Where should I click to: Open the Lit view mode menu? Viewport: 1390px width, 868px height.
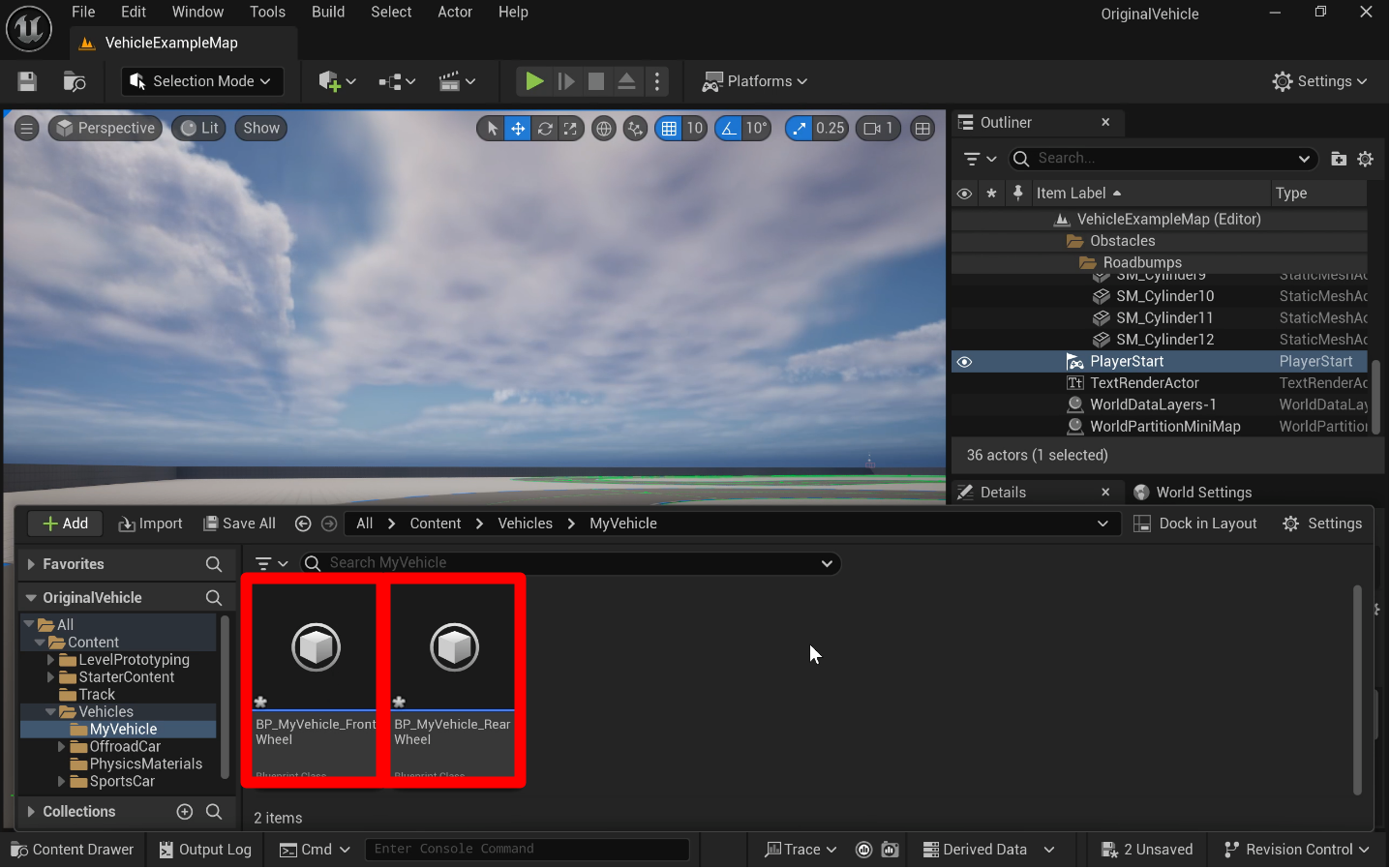(x=199, y=128)
